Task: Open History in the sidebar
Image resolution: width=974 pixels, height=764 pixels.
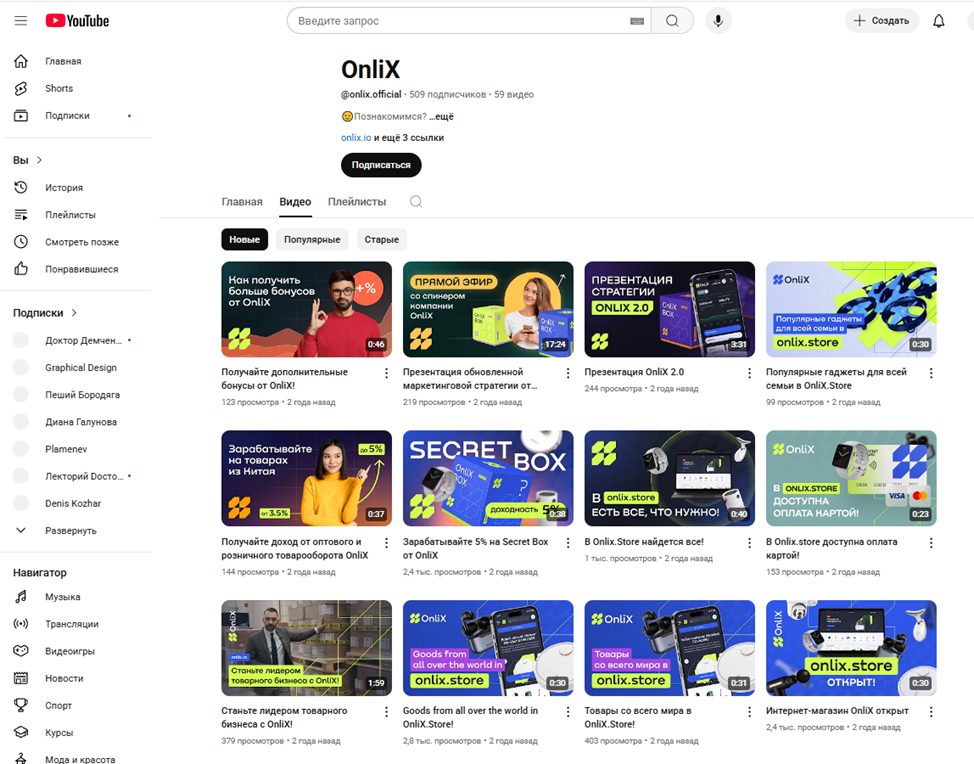Action: point(63,188)
